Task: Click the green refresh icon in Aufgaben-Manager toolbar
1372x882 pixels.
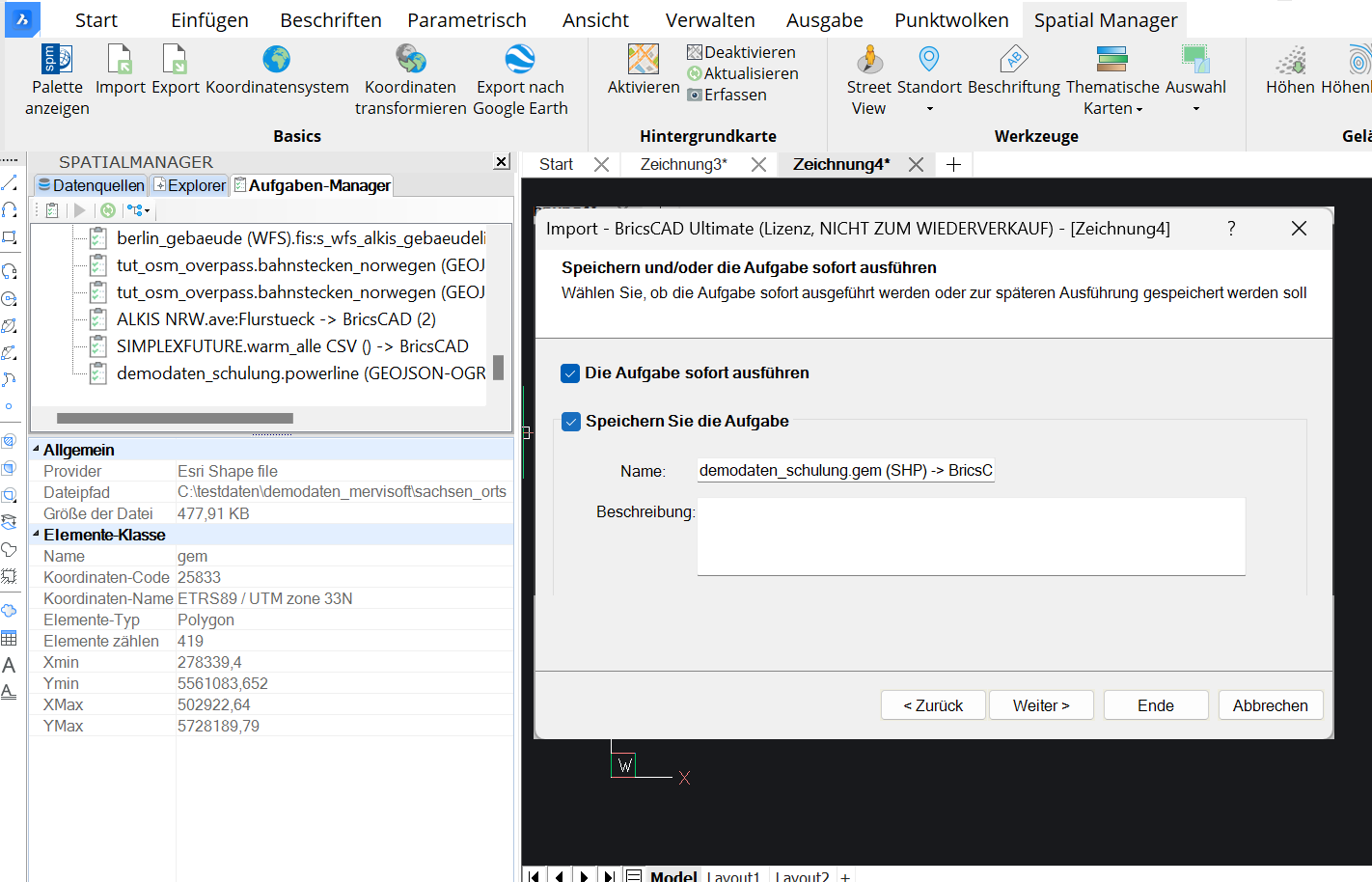Action: click(106, 209)
